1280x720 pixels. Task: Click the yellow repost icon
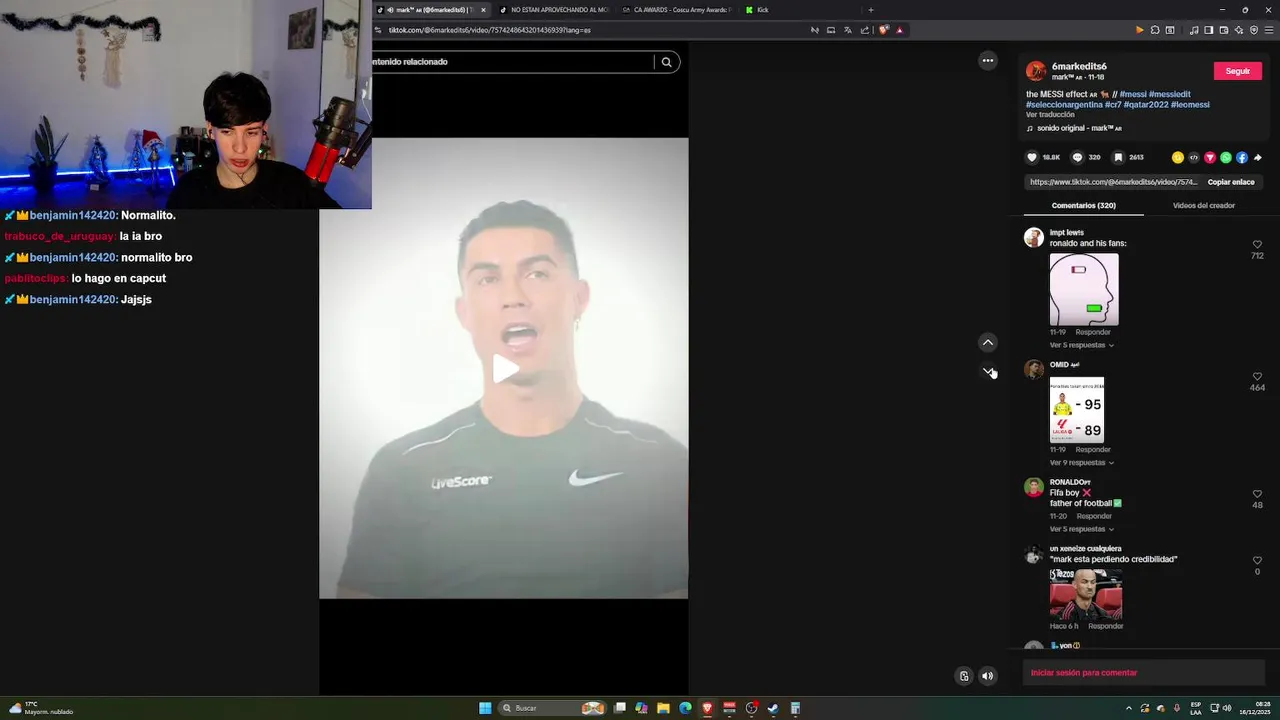pos(1178,158)
